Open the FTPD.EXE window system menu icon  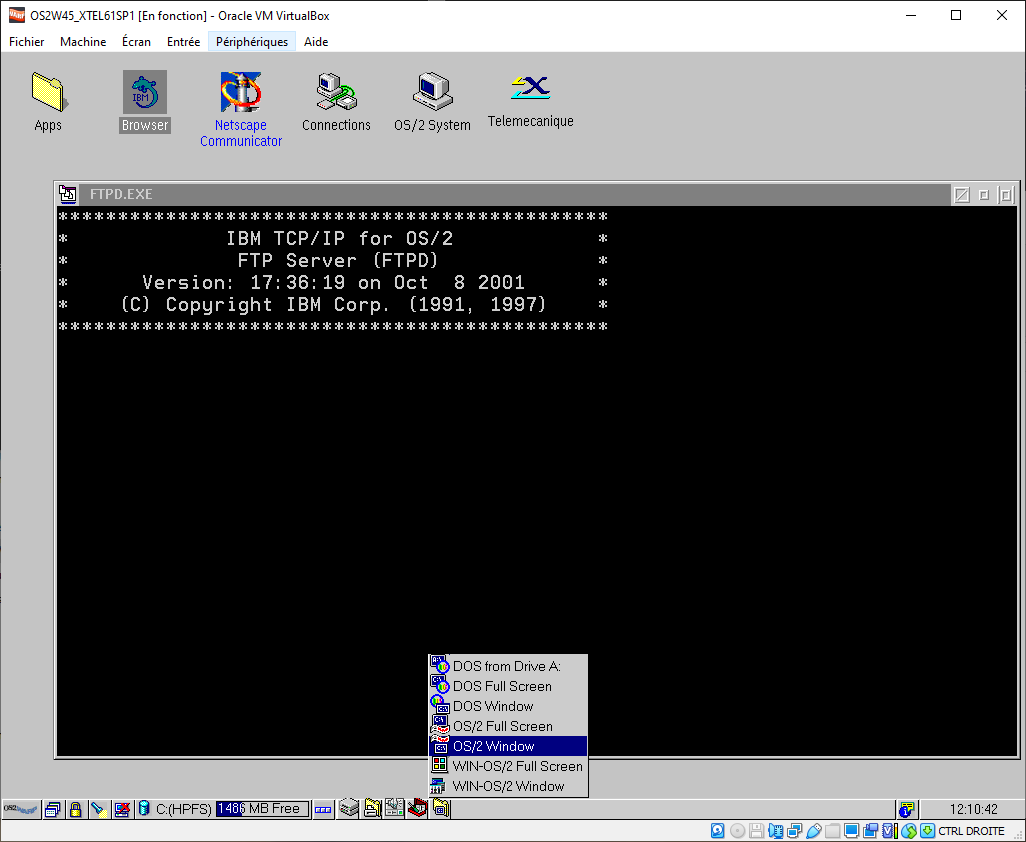point(68,195)
